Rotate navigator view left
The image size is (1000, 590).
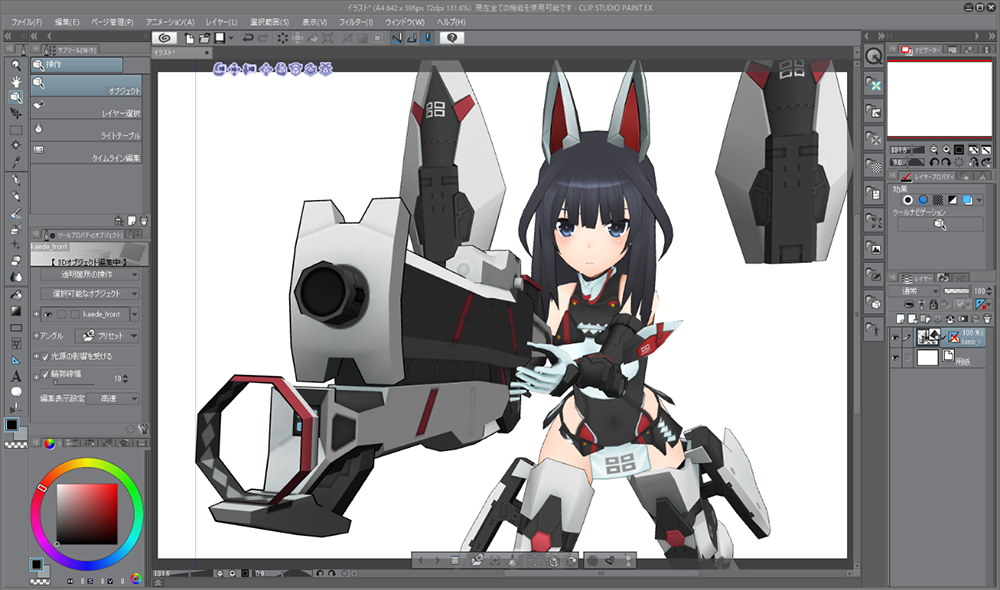(935, 163)
